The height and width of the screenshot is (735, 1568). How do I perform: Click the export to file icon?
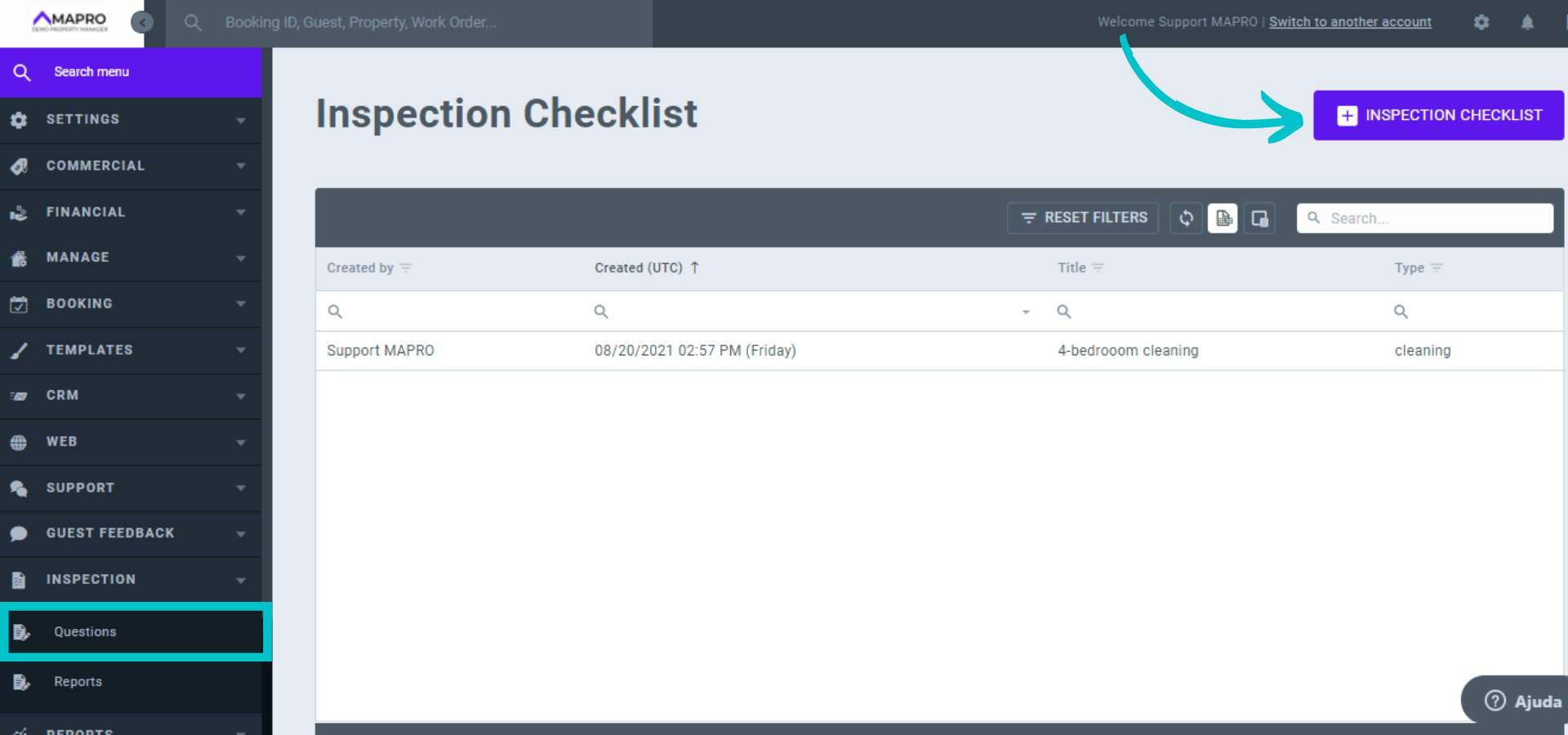1223,218
